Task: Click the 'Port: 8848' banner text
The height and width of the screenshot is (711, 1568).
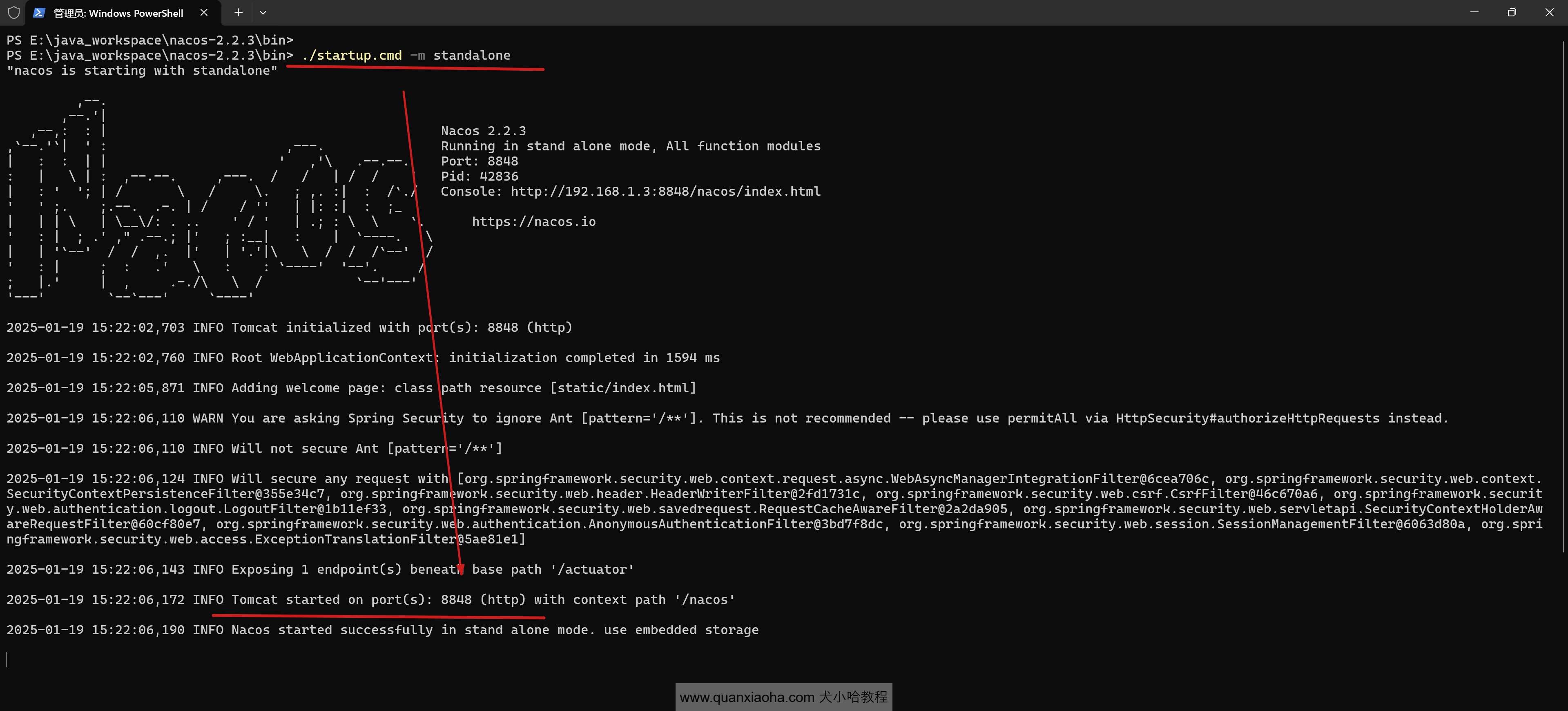Action: (x=479, y=161)
